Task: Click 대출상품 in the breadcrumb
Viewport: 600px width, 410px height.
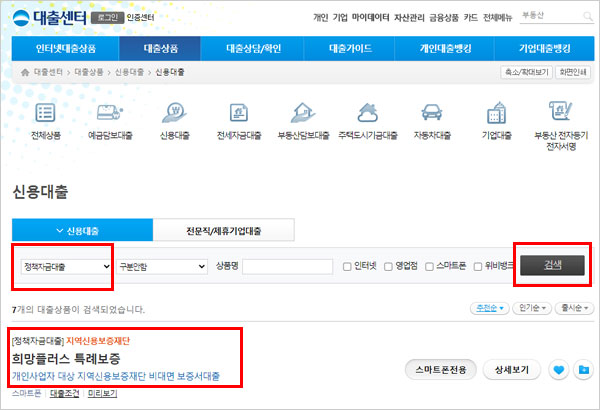Action: [89, 72]
